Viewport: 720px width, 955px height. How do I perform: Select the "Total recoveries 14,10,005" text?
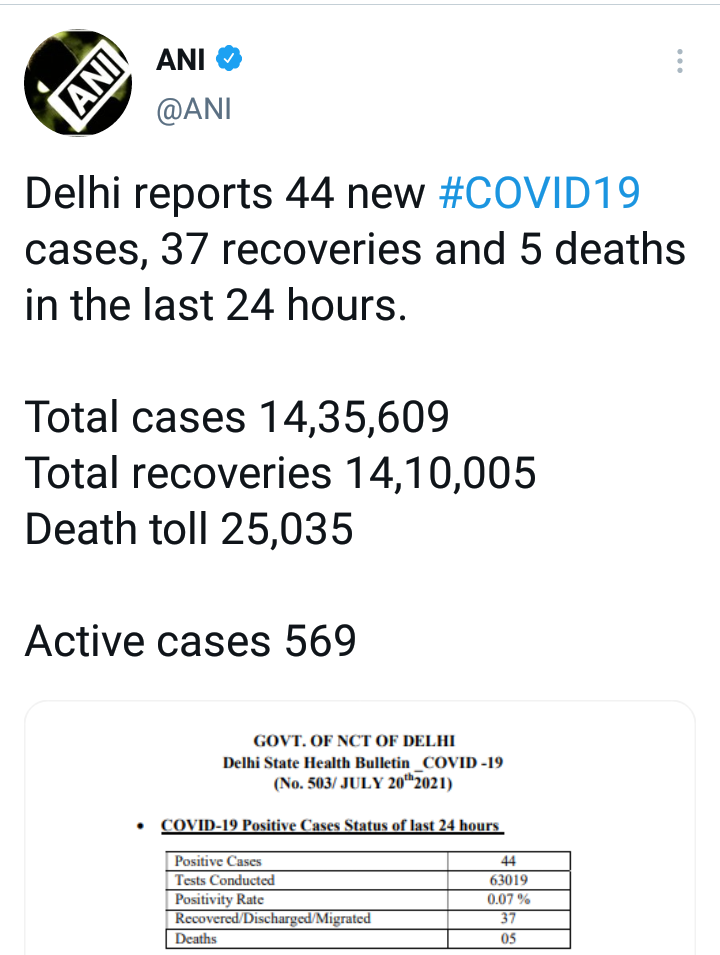[x=280, y=472]
